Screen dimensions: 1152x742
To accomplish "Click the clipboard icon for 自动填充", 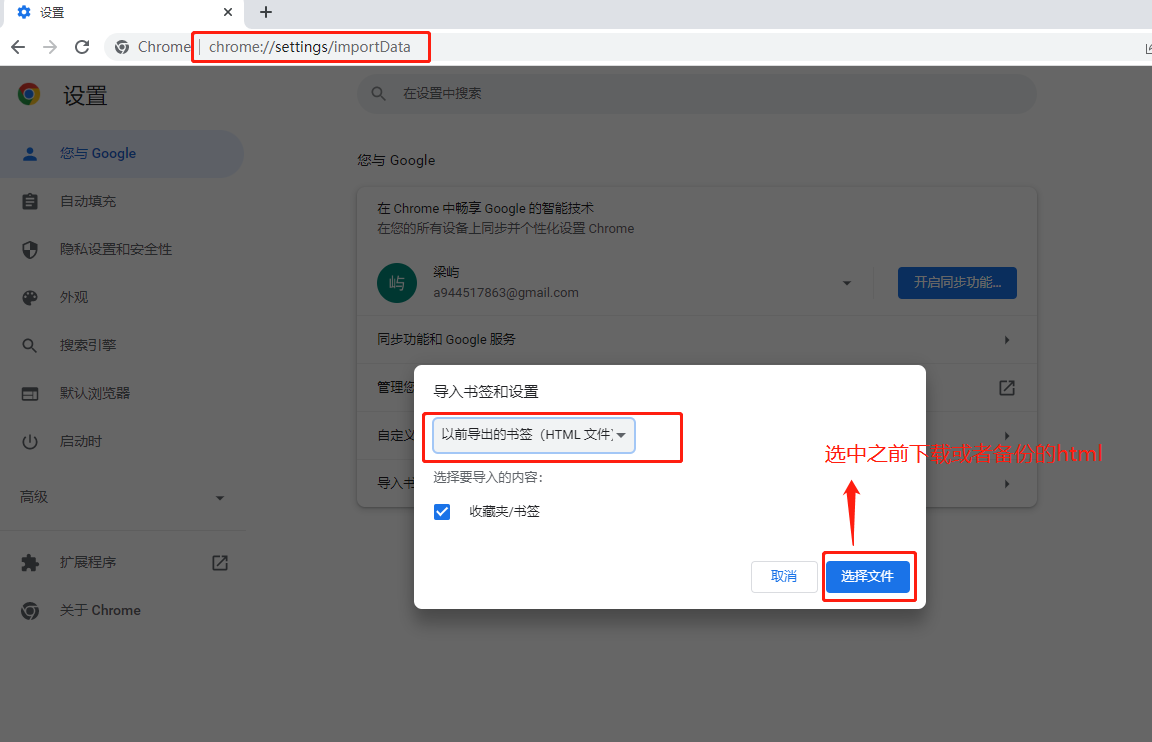I will coord(30,201).
